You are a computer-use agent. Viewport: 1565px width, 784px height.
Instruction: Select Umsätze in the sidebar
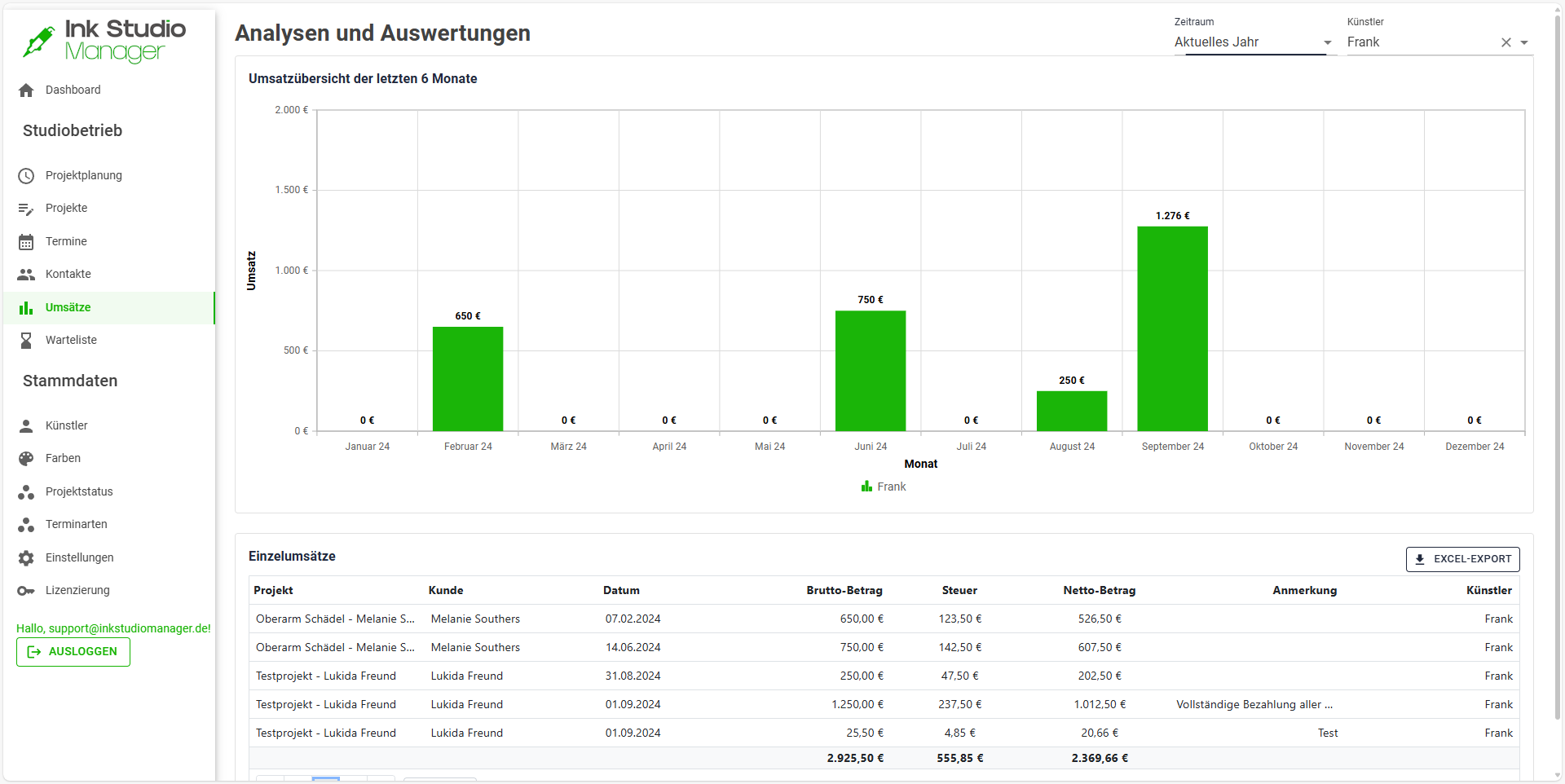(x=108, y=308)
